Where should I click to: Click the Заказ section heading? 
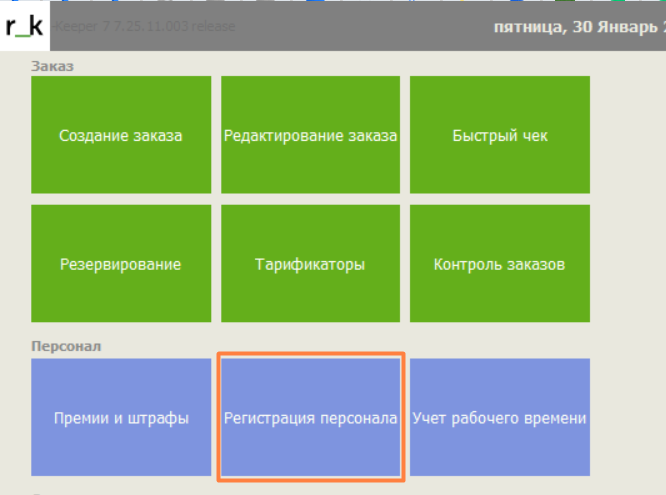[x=53, y=66]
